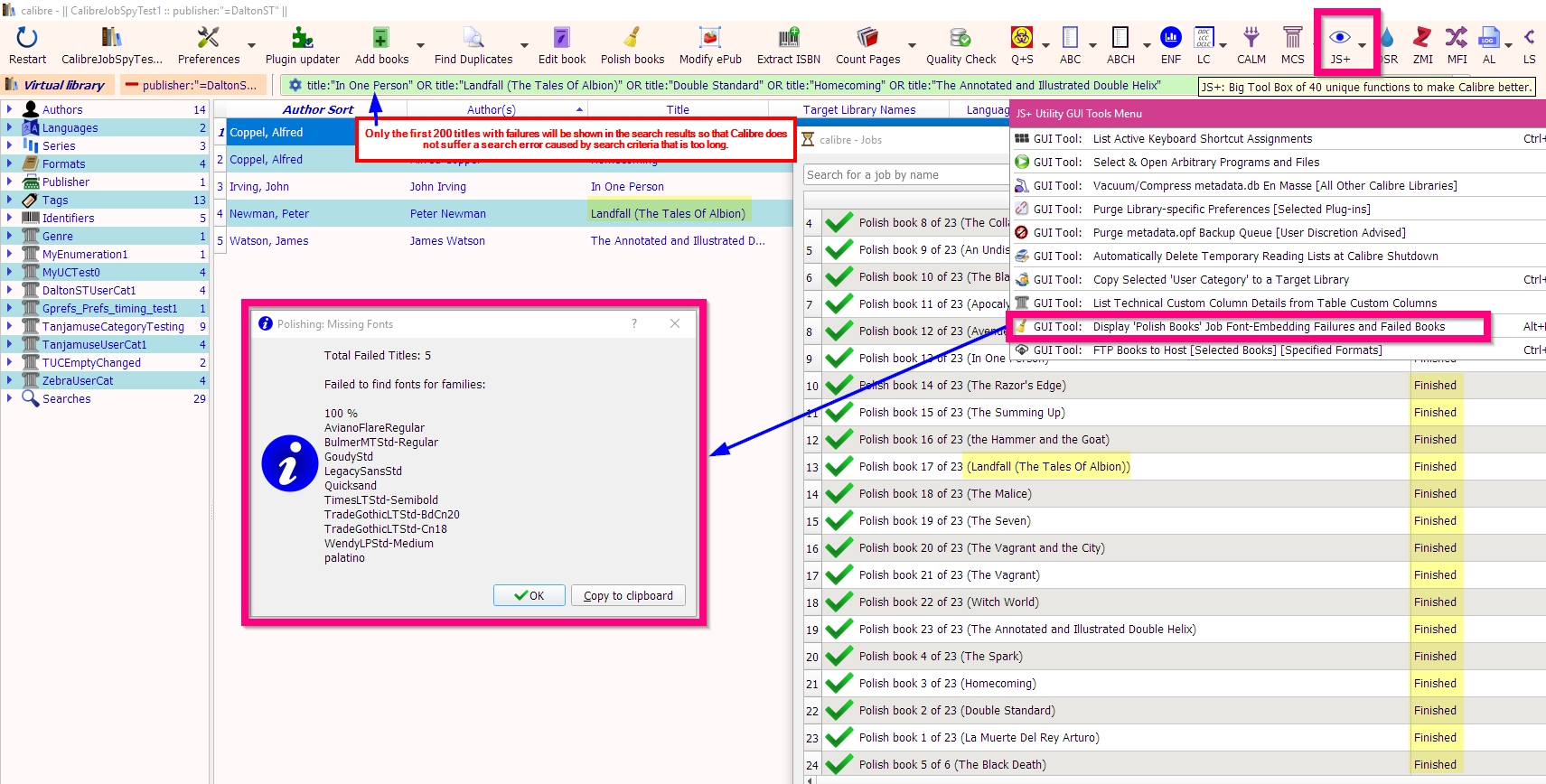This screenshot has height=784, width=1546.
Task: Select the Publisher category in tag browser
Action: pyautogui.click(x=66, y=182)
